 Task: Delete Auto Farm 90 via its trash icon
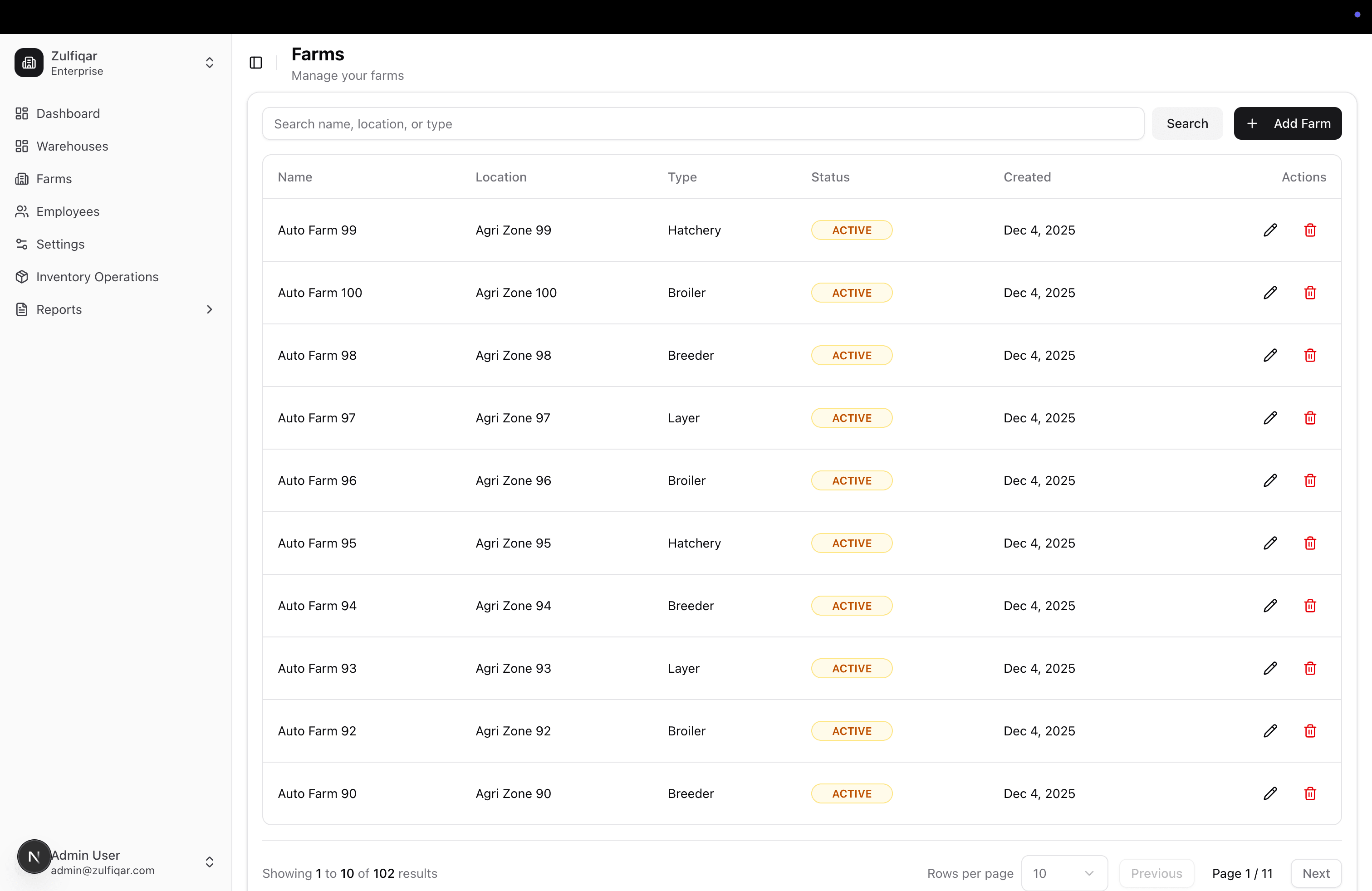point(1310,793)
